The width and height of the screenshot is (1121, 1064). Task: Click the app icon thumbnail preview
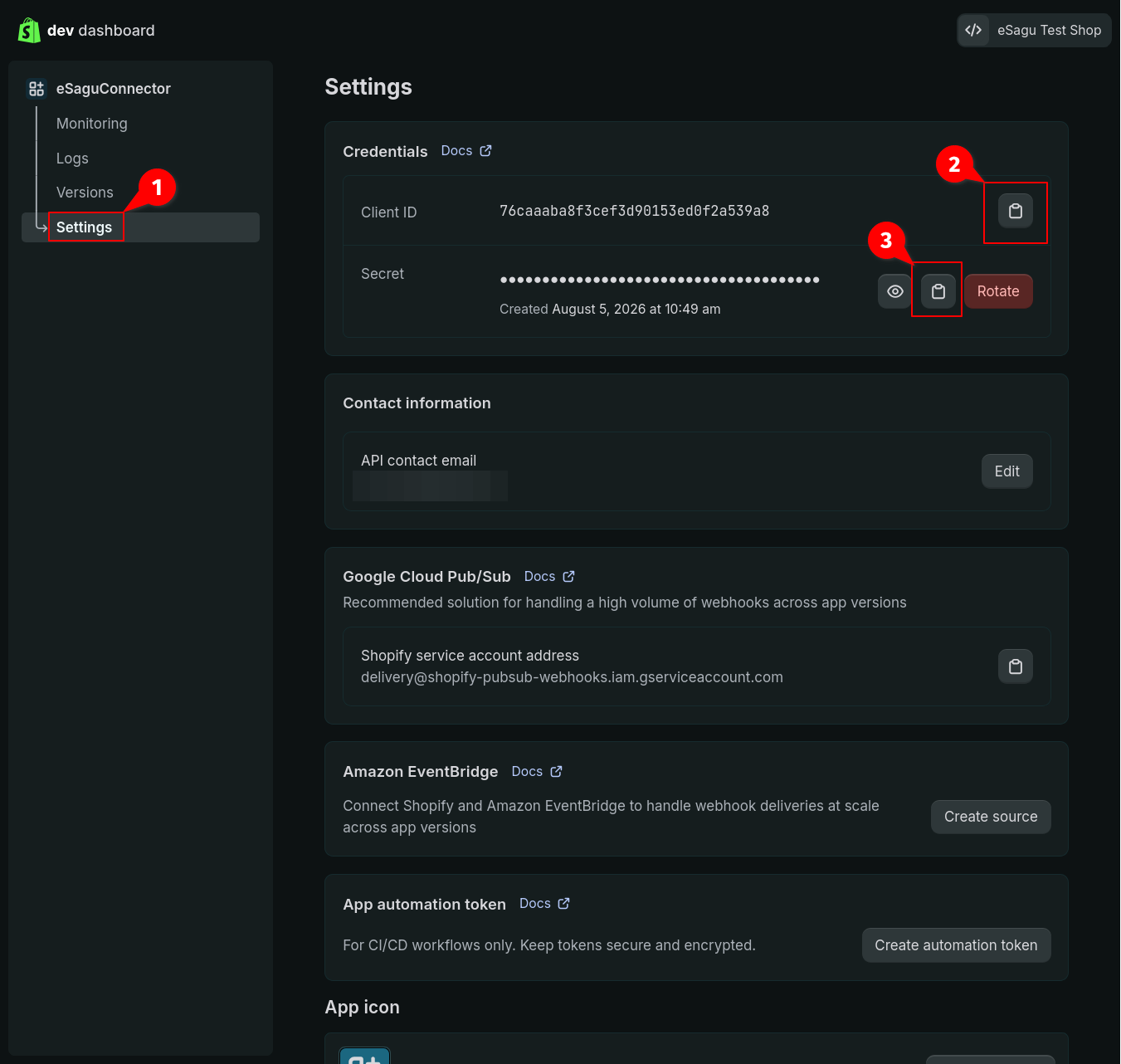pyautogui.click(x=365, y=1056)
